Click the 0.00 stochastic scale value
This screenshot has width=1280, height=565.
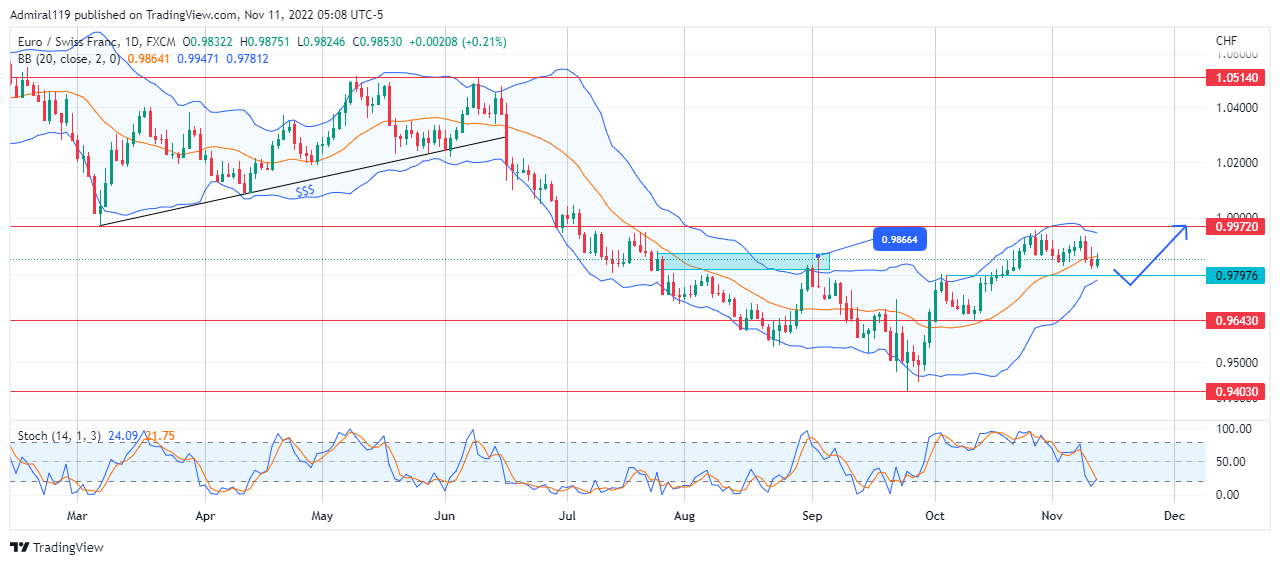pyautogui.click(x=1230, y=494)
